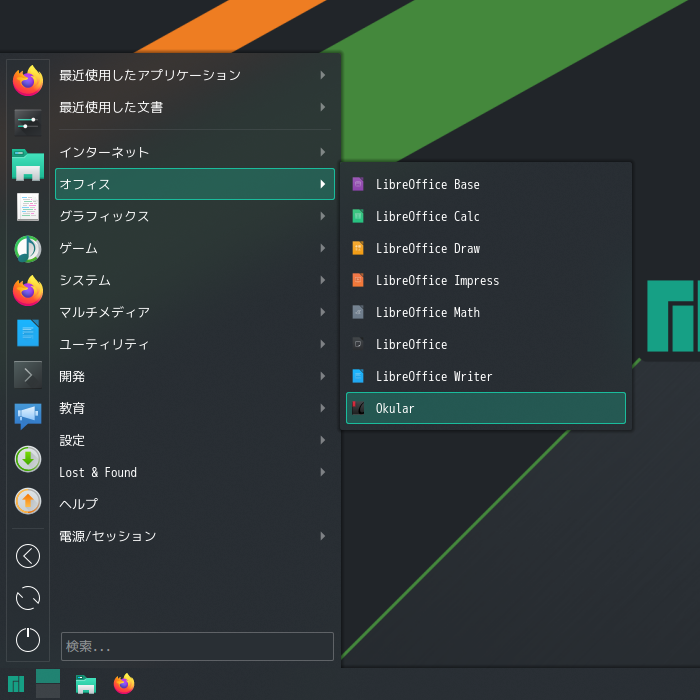The height and width of the screenshot is (700, 700).
Task: Open the 教育 category
Action: pos(195,408)
